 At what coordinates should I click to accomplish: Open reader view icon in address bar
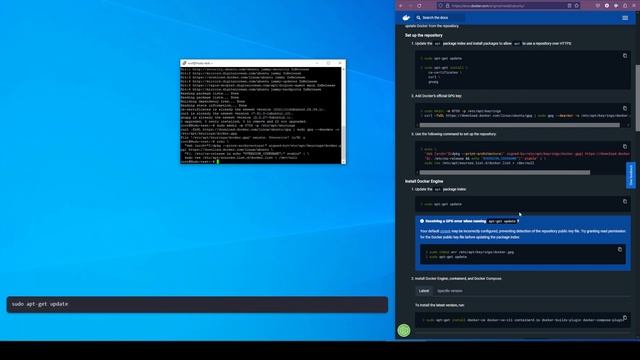[569, 6]
